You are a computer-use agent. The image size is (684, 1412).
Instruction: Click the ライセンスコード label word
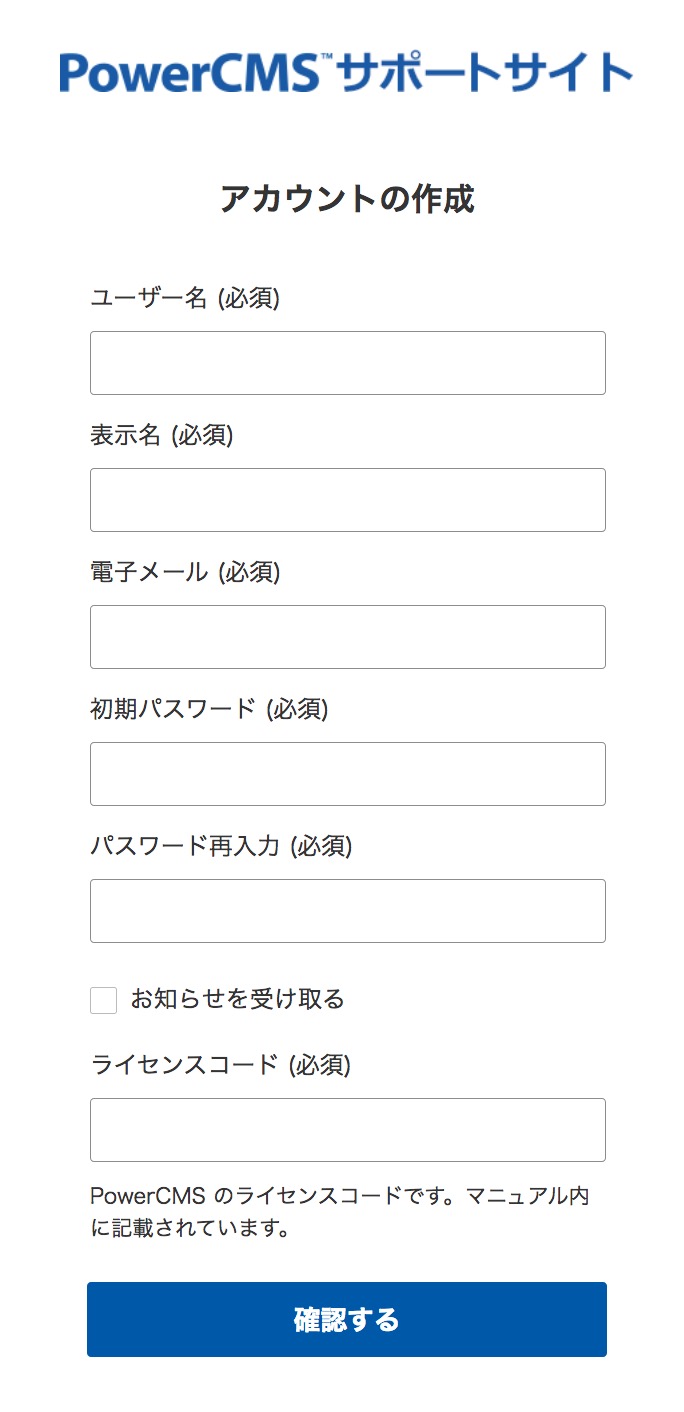(x=184, y=1065)
